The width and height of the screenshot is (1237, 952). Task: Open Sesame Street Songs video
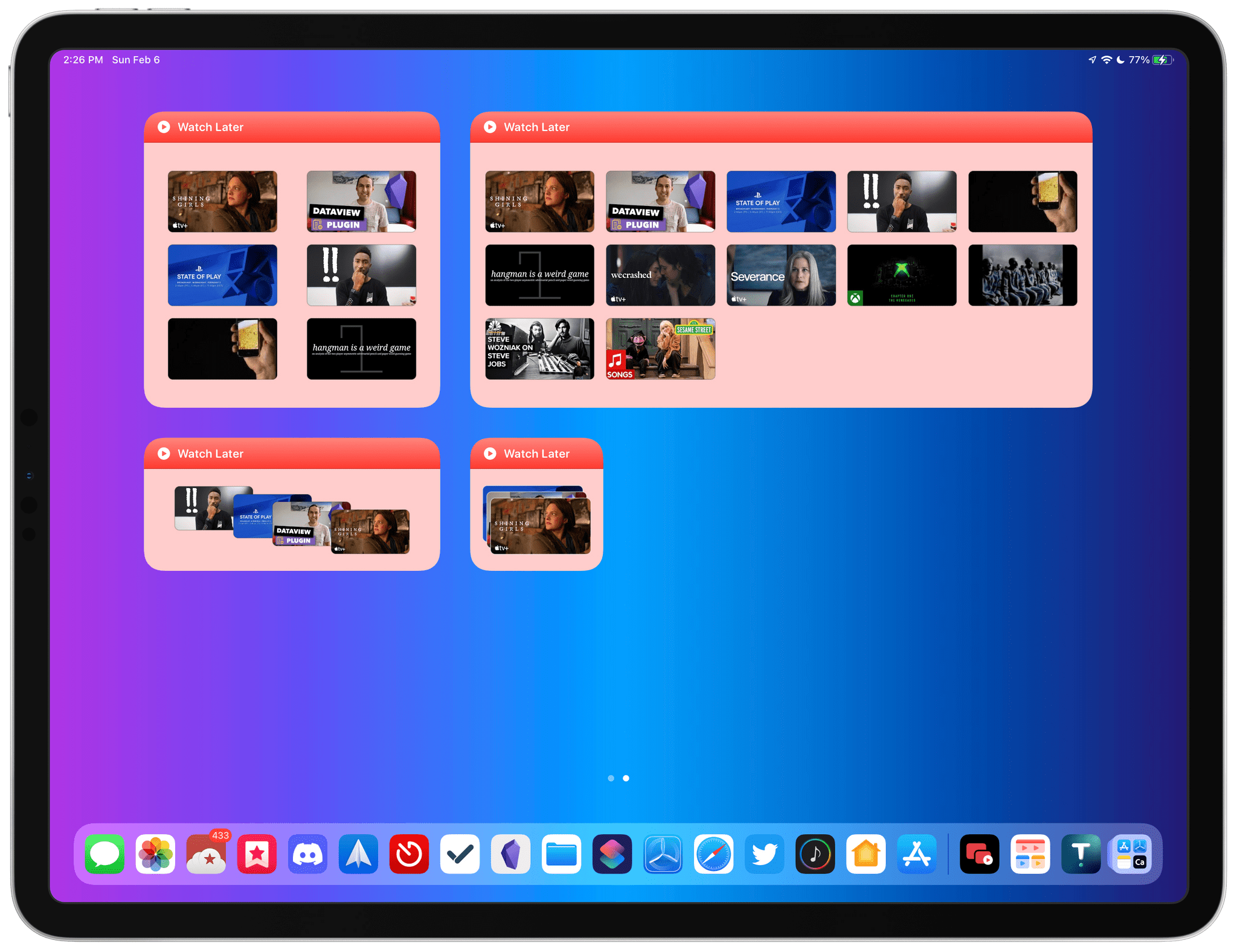point(660,349)
